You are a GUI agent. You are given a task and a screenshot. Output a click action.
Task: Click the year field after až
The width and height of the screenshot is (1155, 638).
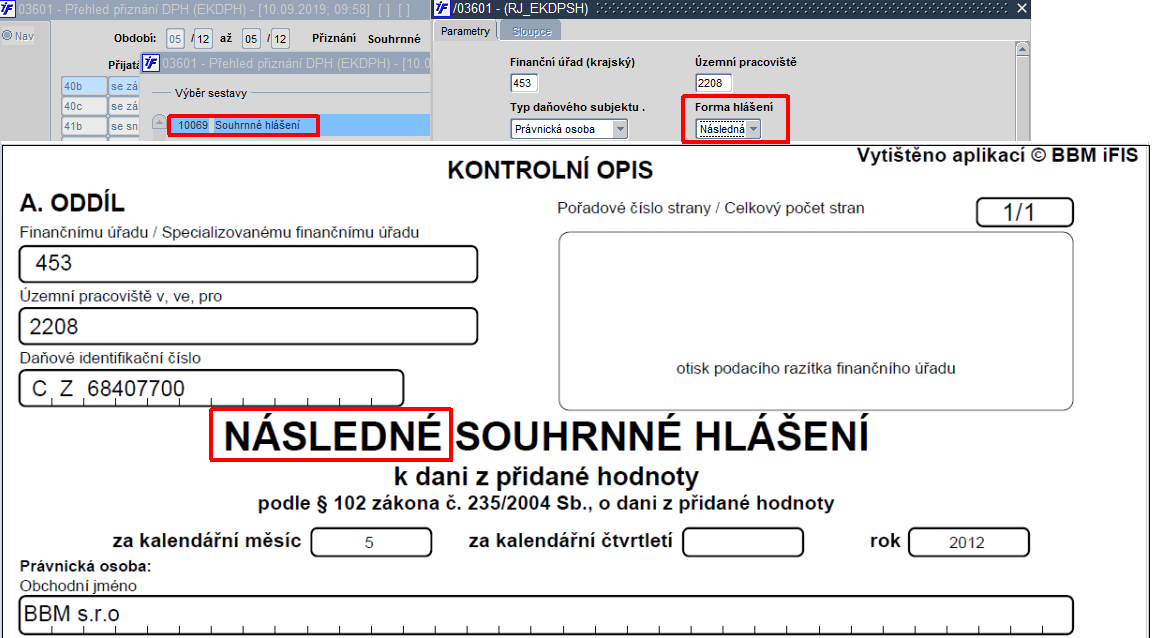[280, 39]
